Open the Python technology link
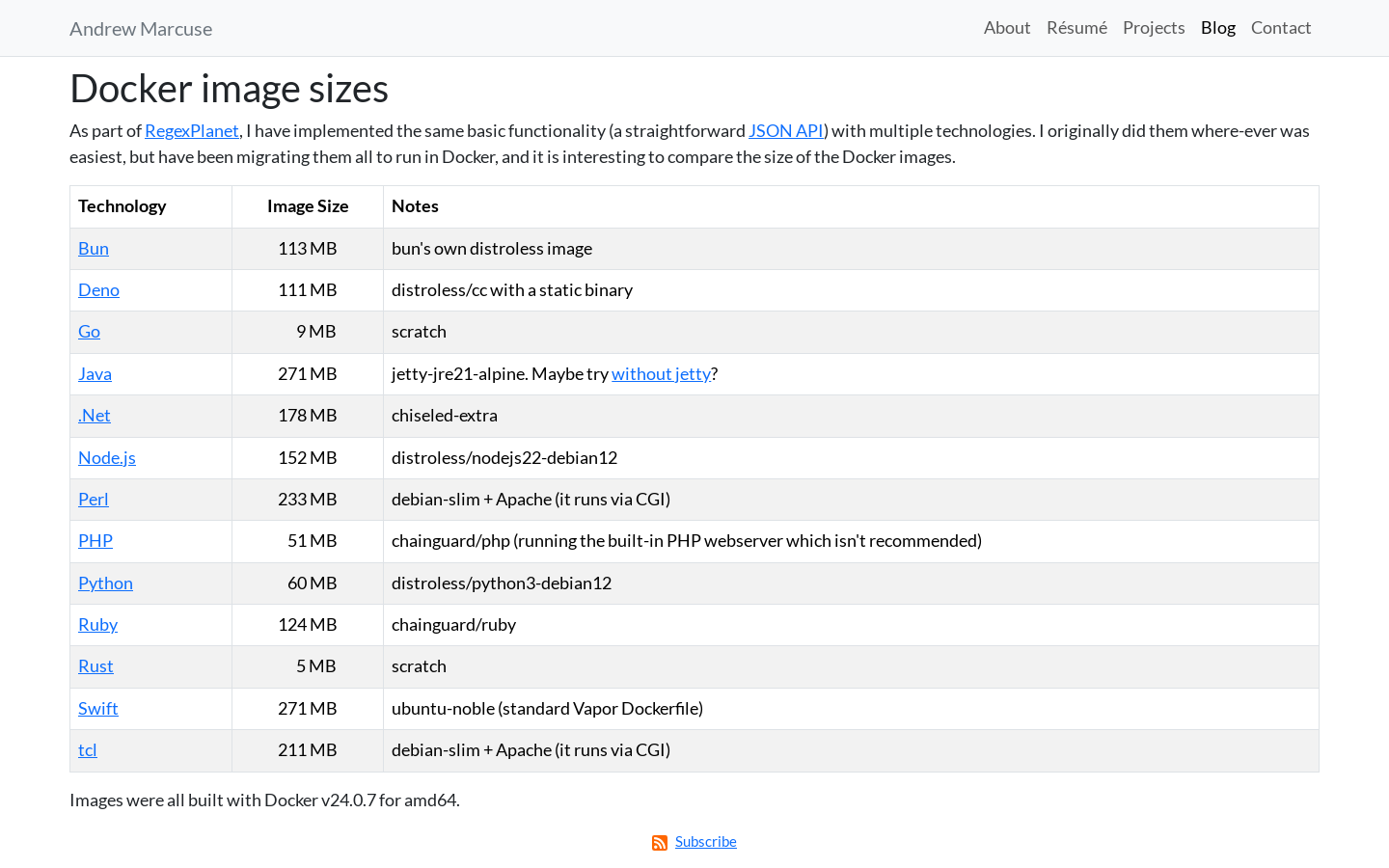 point(105,583)
